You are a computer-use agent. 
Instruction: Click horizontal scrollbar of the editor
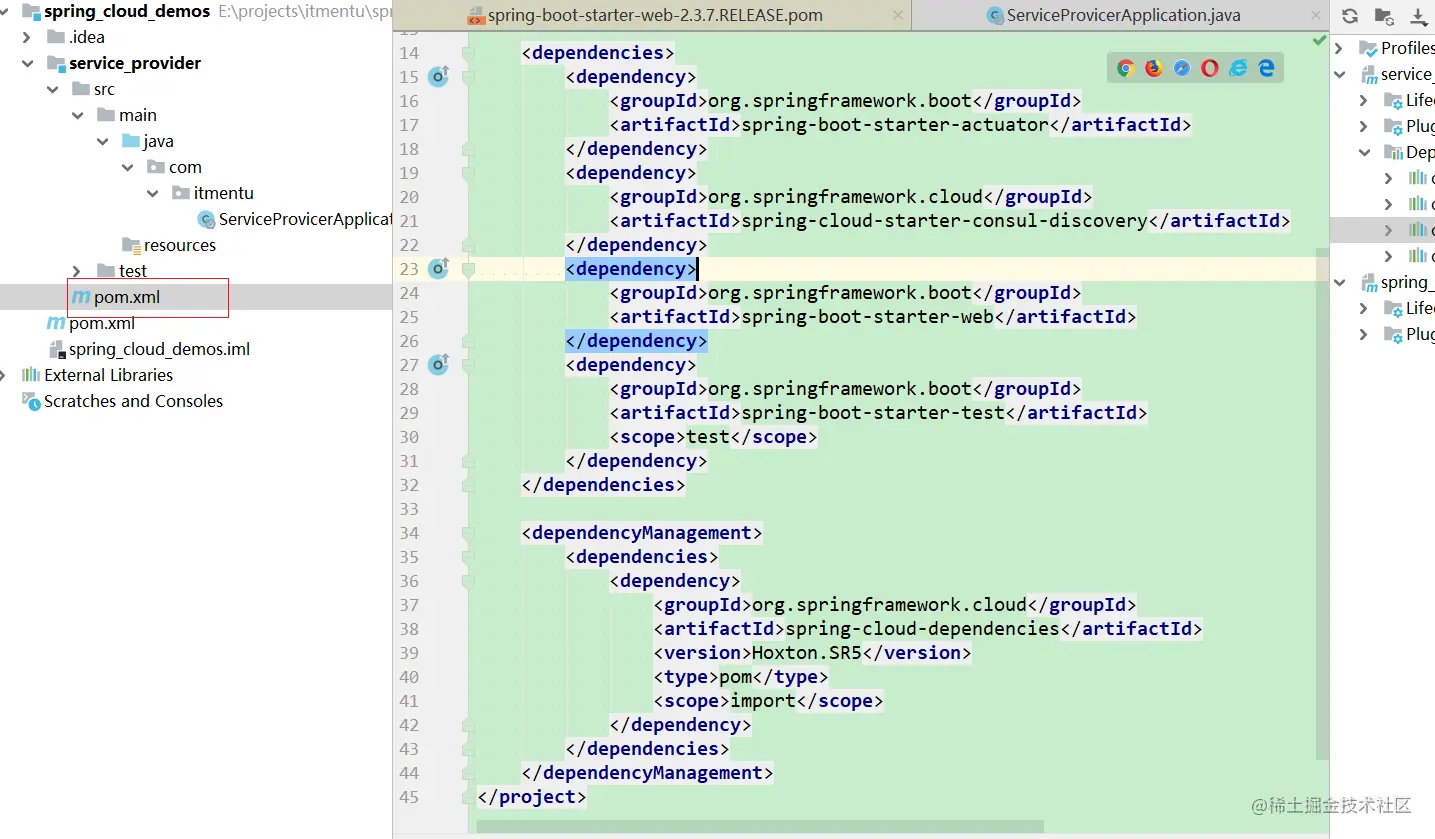761,827
